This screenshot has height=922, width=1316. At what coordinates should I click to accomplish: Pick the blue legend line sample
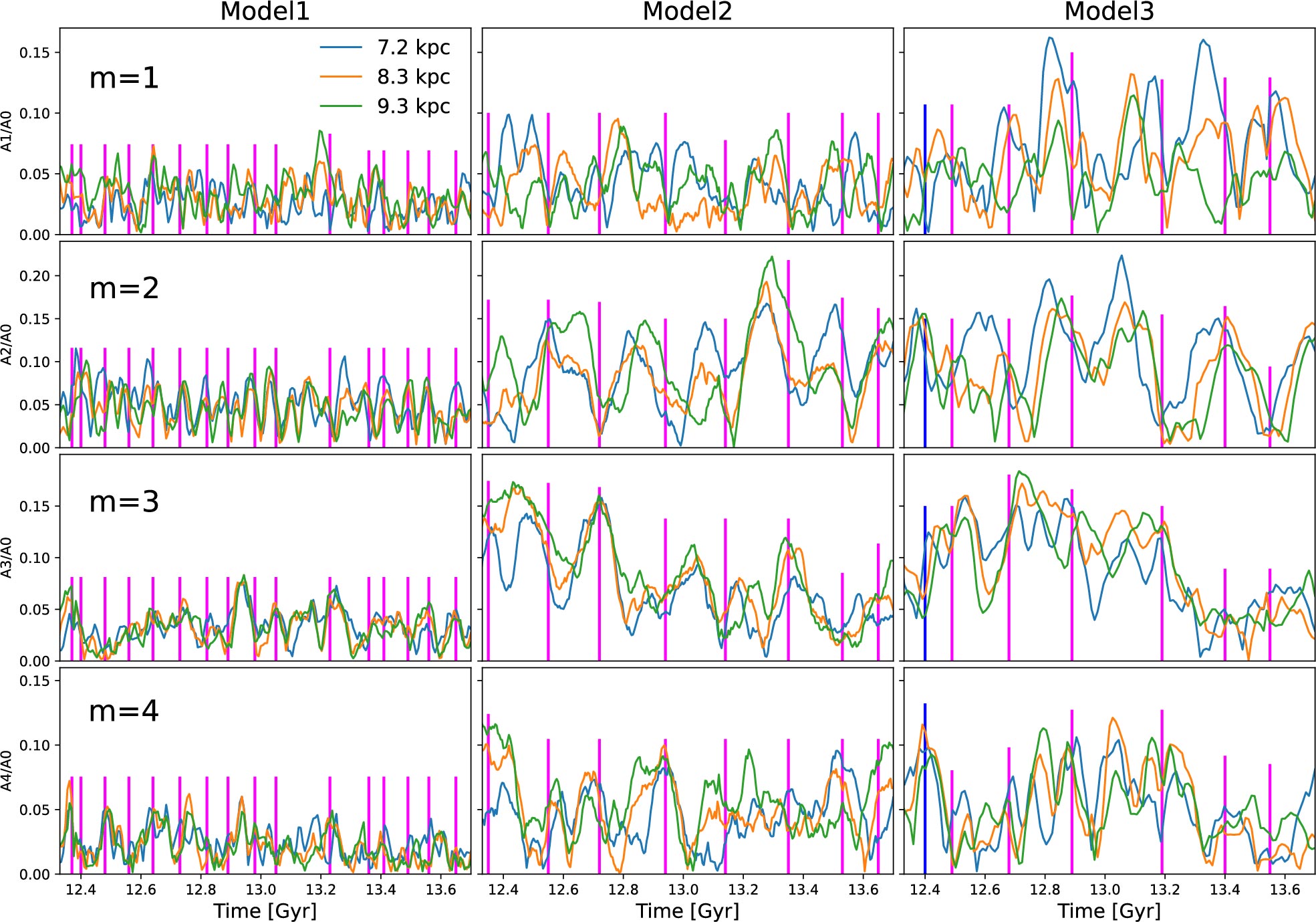point(342,47)
